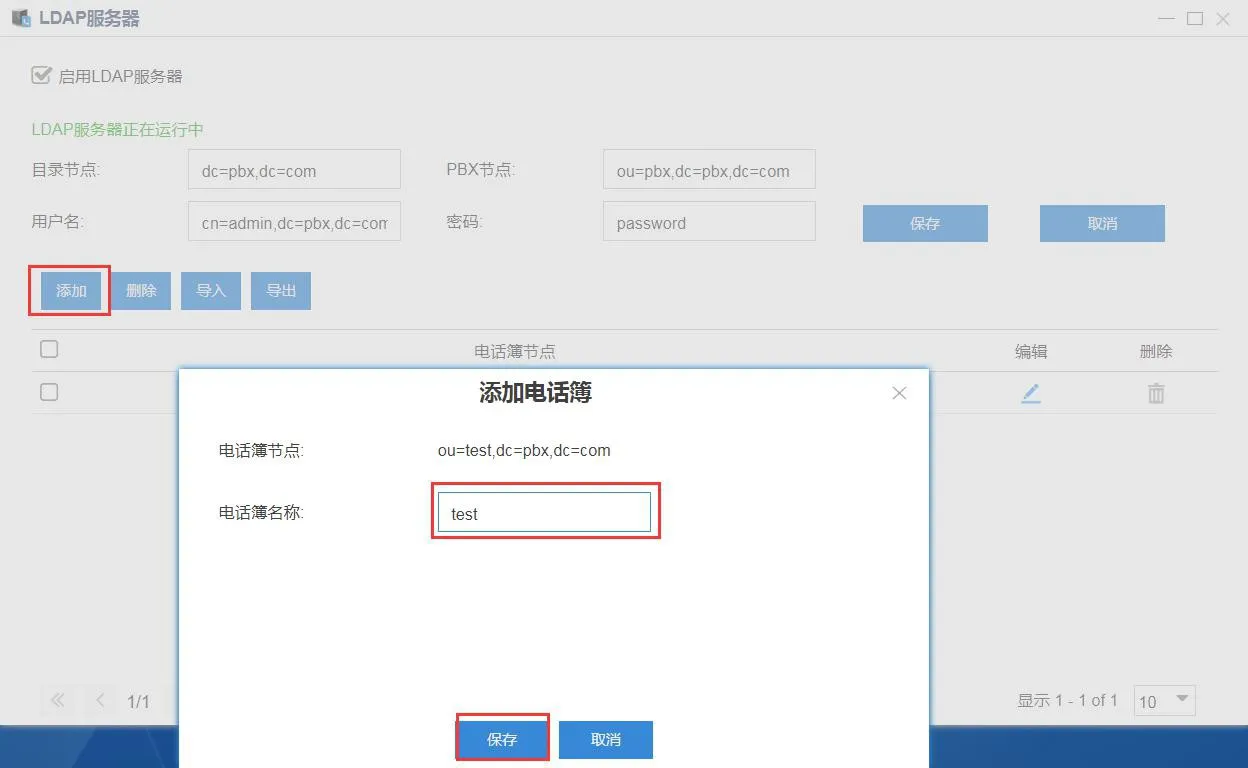Click the top 取消 button to cancel changes
Screen dimensions: 1248x768
(1101, 223)
